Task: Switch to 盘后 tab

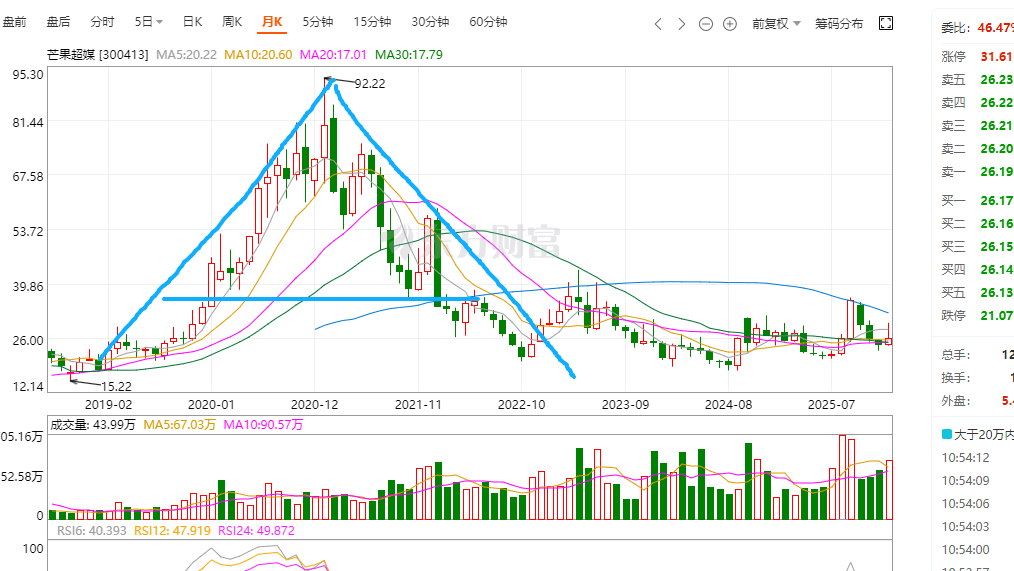Action: tap(58, 22)
